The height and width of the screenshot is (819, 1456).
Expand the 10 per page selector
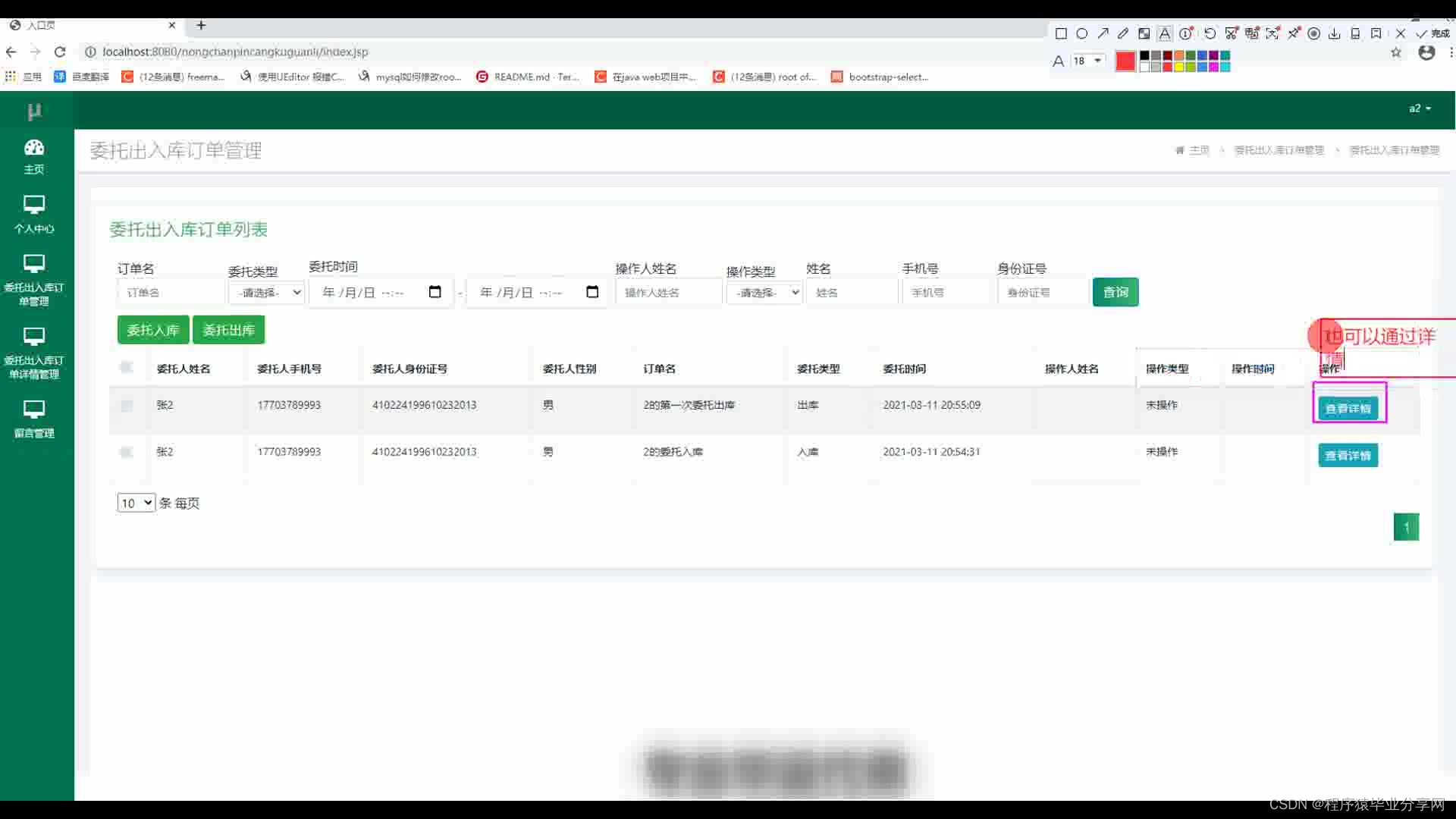pos(136,503)
